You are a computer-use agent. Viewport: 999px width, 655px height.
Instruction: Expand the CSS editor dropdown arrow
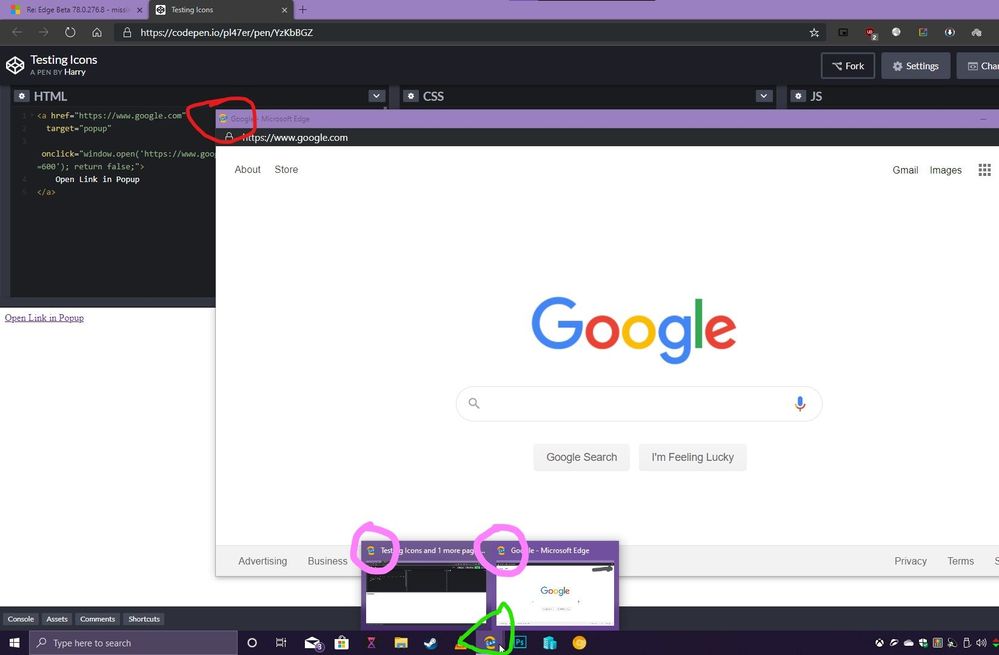(x=764, y=96)
